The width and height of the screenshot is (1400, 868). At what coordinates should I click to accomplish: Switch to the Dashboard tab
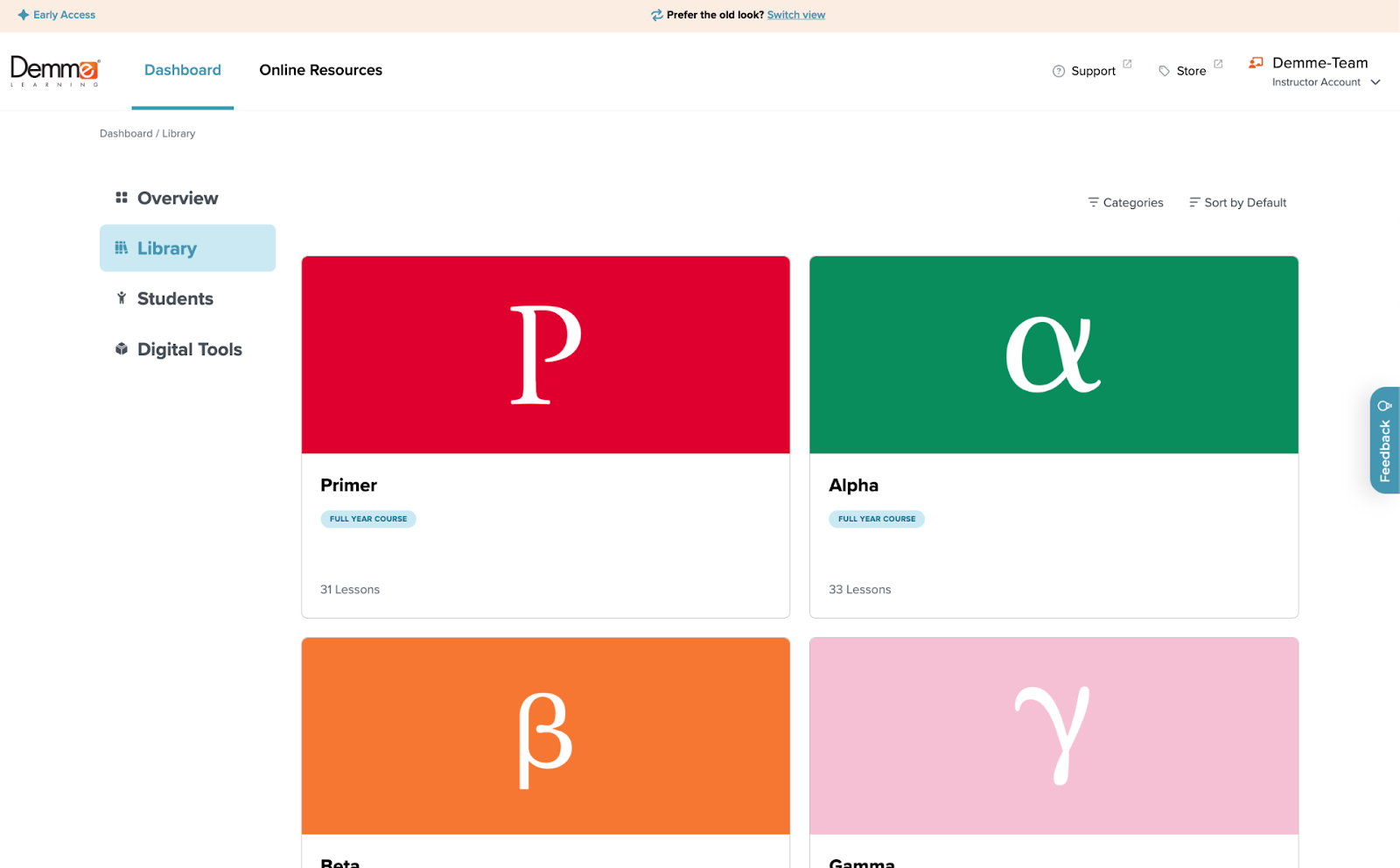[x=183, y=70]
